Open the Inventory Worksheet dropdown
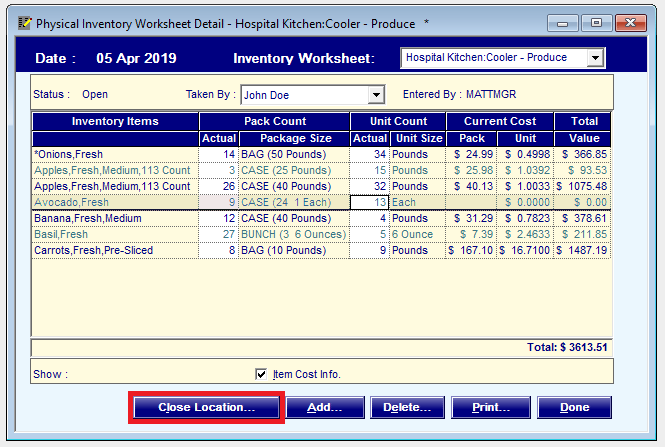Screen dimensions: 665x447 (x=596, y=59)
